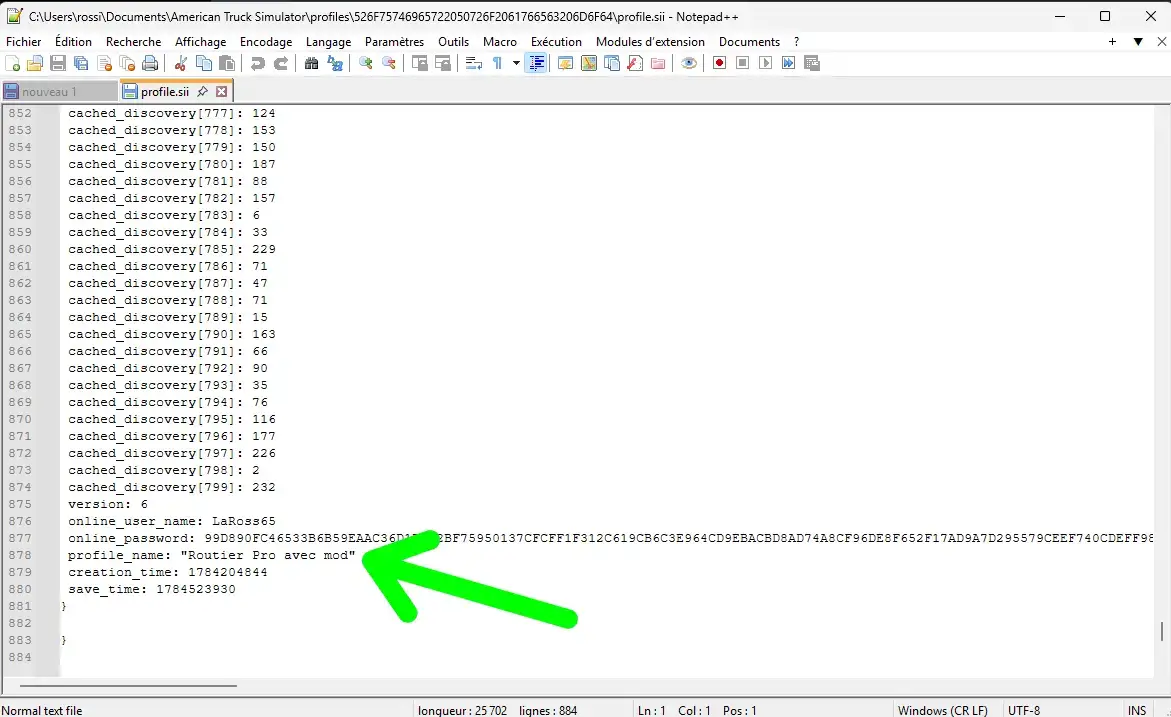Click the Play macro icon
The height and width of the screenshot is (717, 1171).
coord(765,63)
